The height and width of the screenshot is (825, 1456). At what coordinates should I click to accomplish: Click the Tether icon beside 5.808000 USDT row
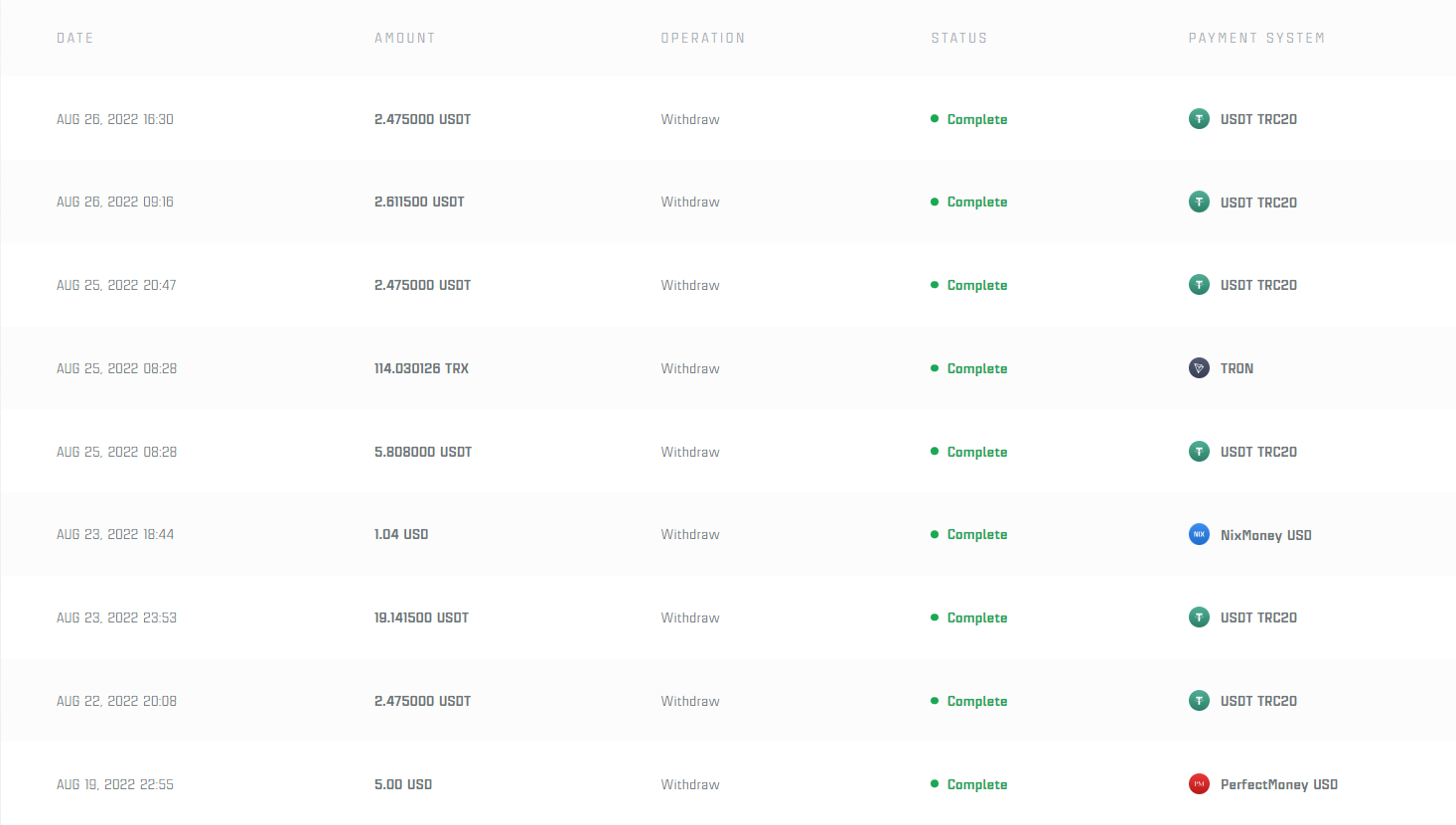pos(1199,452)
